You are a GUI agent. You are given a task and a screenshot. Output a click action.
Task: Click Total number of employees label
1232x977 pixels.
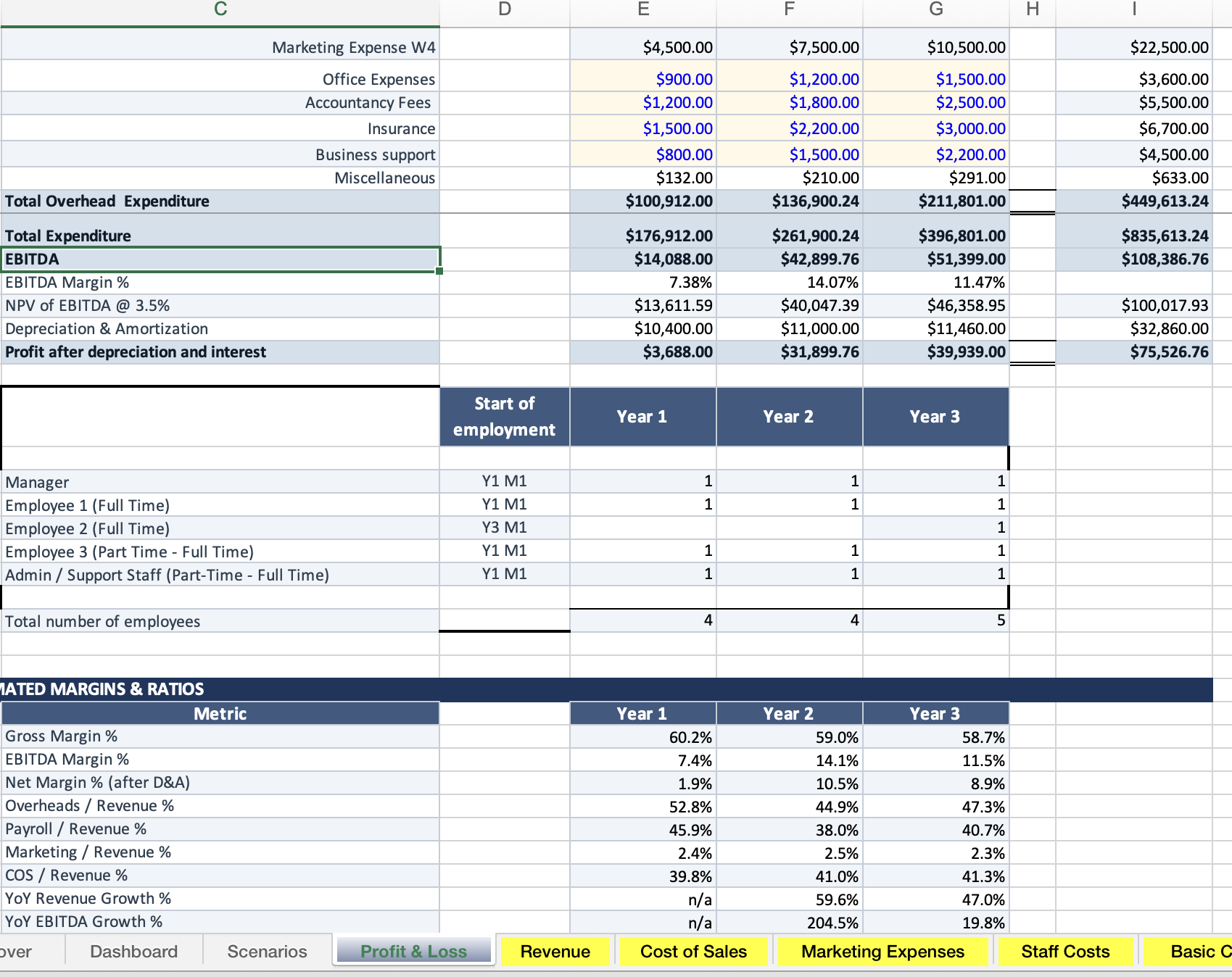click(220, 621)
